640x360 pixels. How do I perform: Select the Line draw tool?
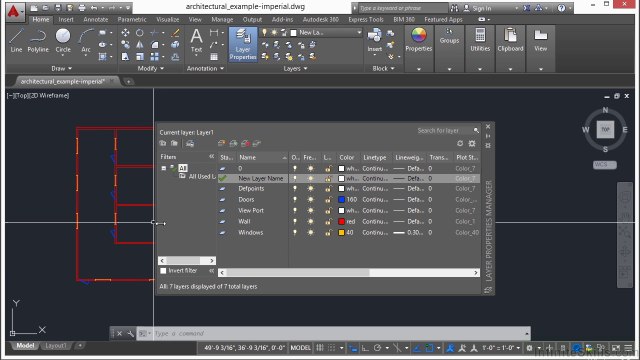click(16, 40)
